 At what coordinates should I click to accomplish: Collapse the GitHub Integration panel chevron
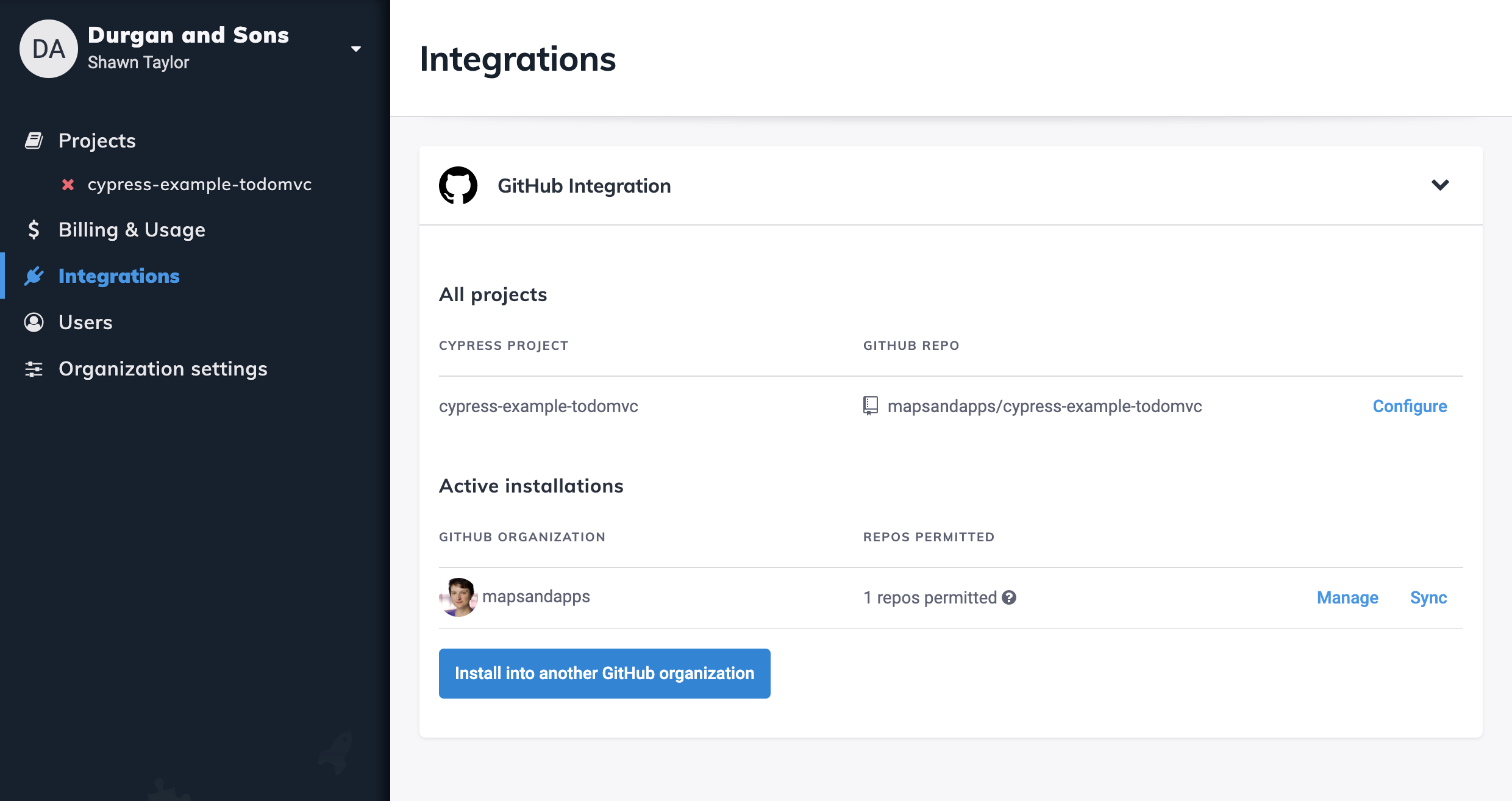coord(1441,185)
